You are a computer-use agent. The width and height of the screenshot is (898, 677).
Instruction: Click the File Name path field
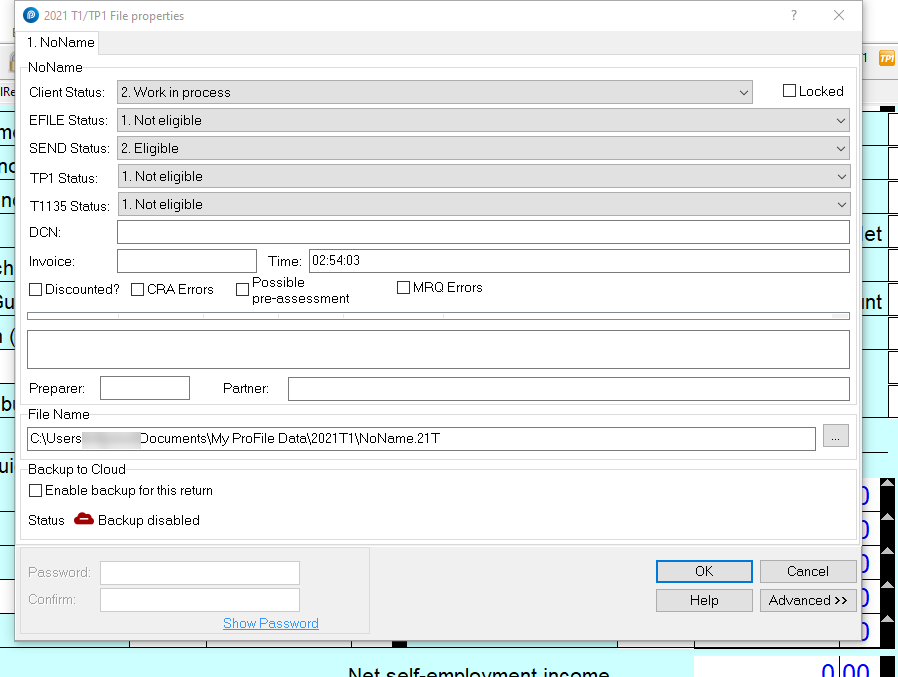(421, 439)
